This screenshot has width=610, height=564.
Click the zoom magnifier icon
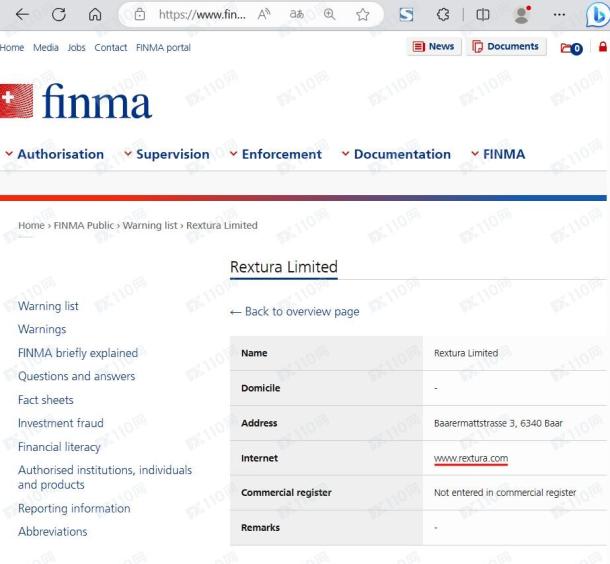330,15
